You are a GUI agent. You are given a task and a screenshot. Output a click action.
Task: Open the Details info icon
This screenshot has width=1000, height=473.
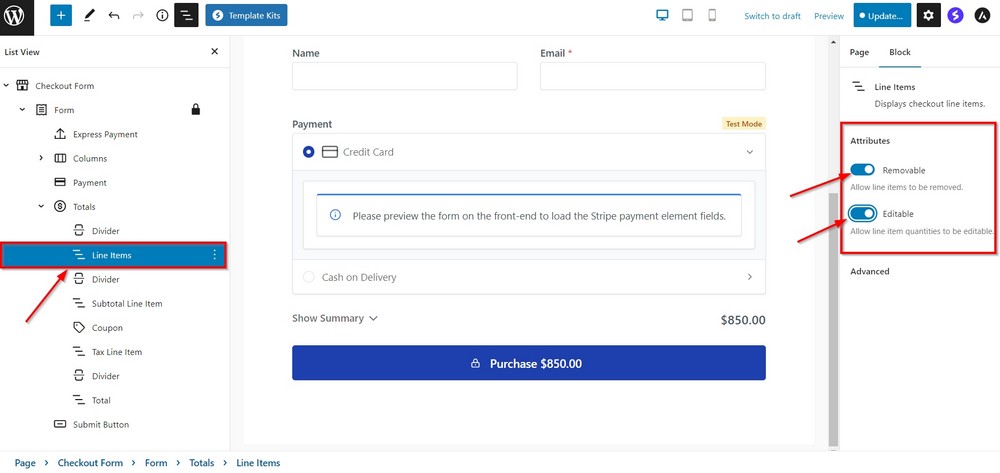pyautogui.click(x=162, y=16)
